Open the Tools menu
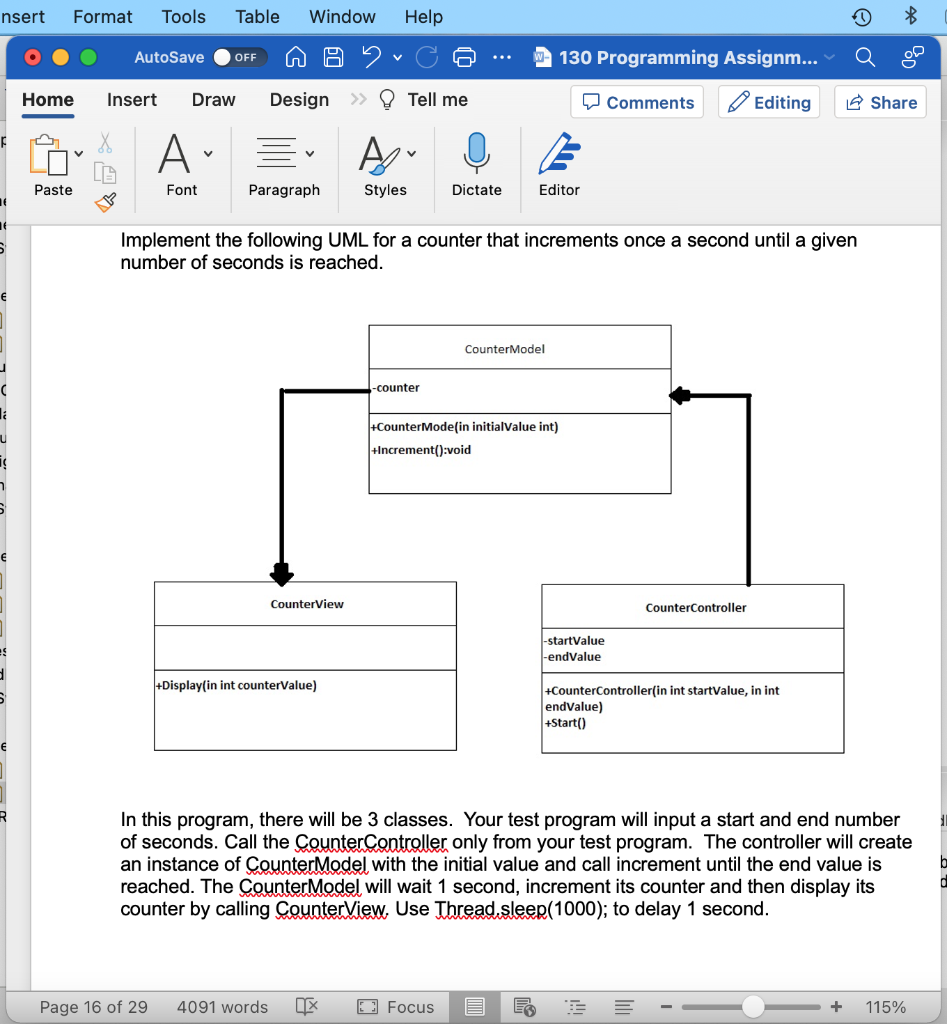Viewport: 947px width, 1024px height. (183, 16)
